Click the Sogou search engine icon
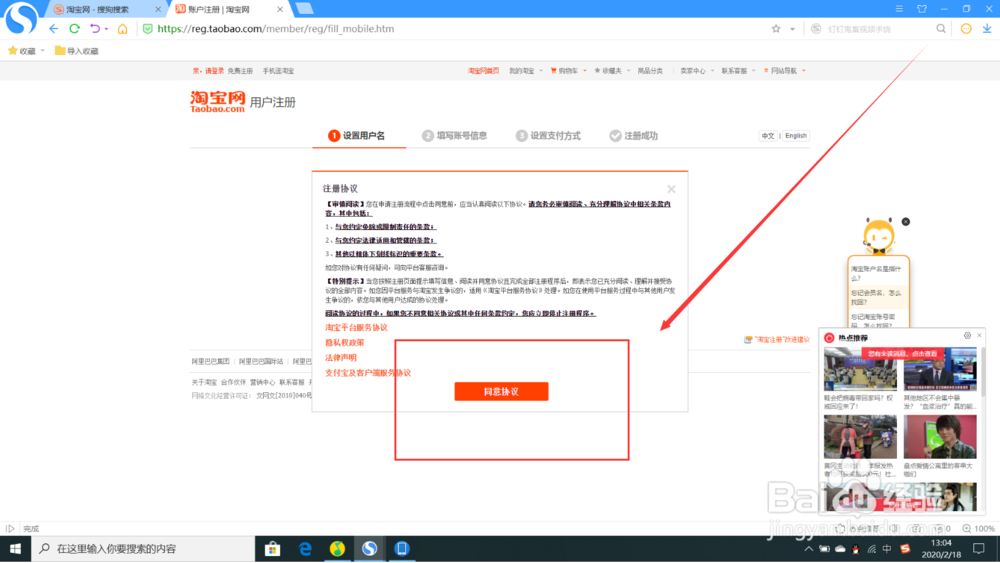Screen dimensions: 1000x563 [816, 29]
